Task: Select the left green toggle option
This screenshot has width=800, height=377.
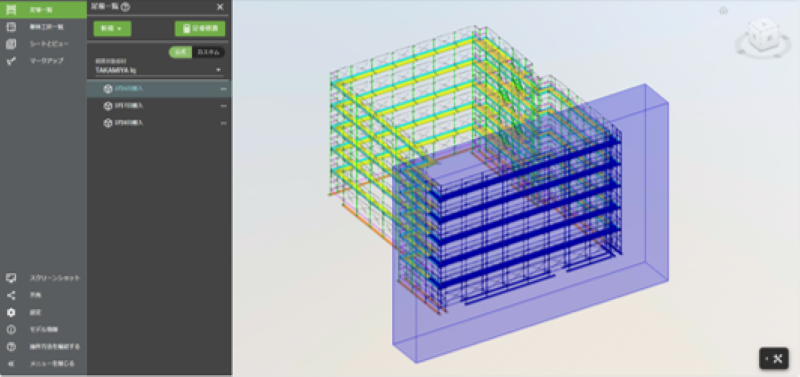Action: pos(181,52)
